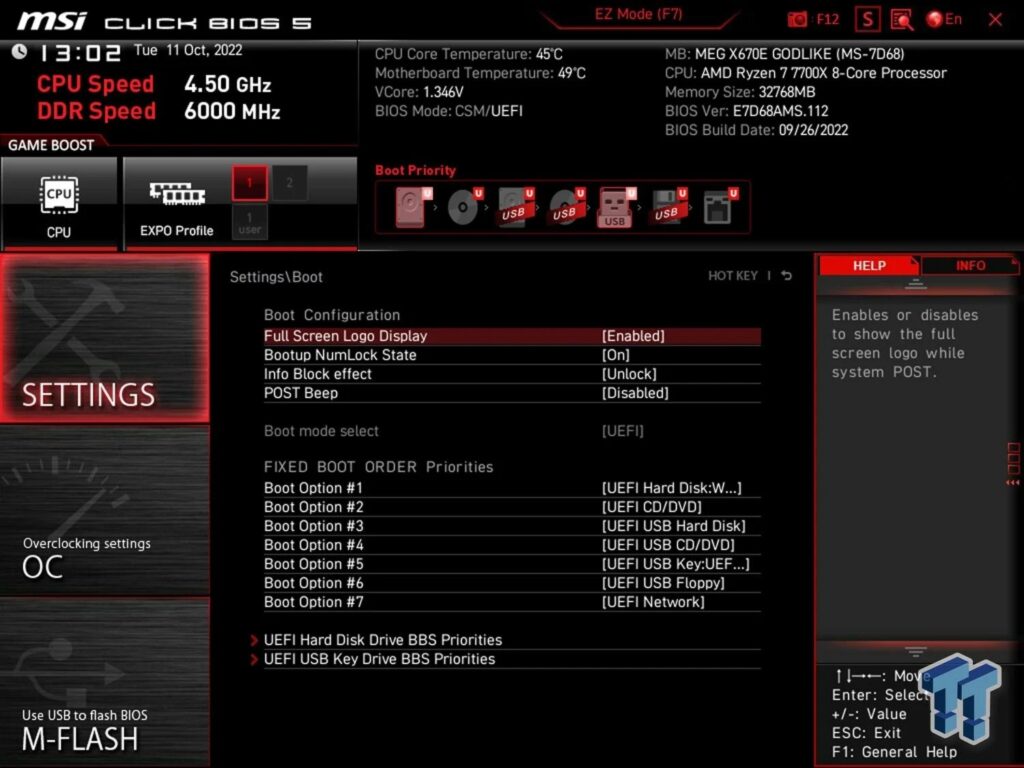Click the network boot priority icon
Screen dimensions: 1024x768
pyautogui.click(x=720, y=207)
